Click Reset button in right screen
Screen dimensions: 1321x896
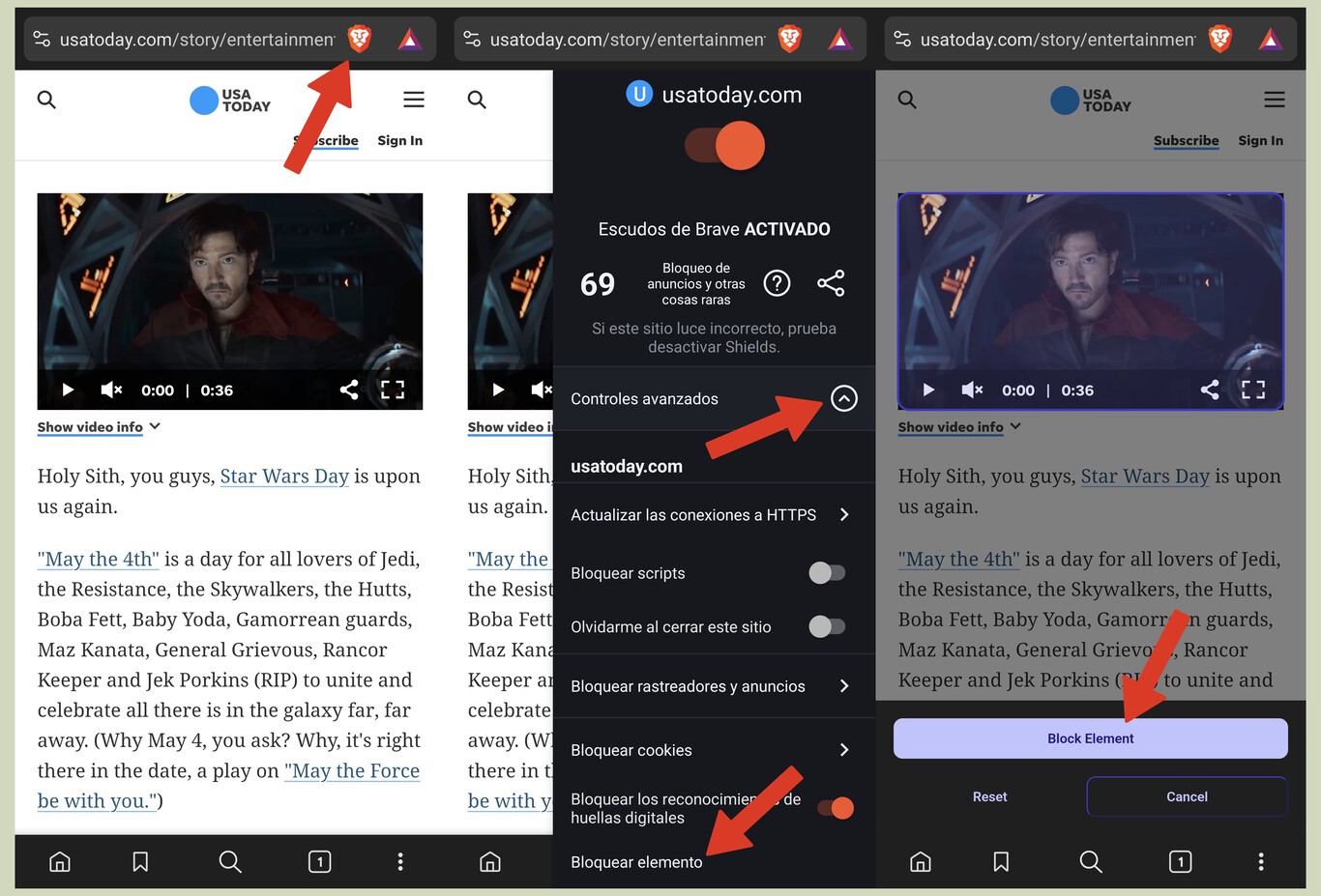tap(989, 796)
